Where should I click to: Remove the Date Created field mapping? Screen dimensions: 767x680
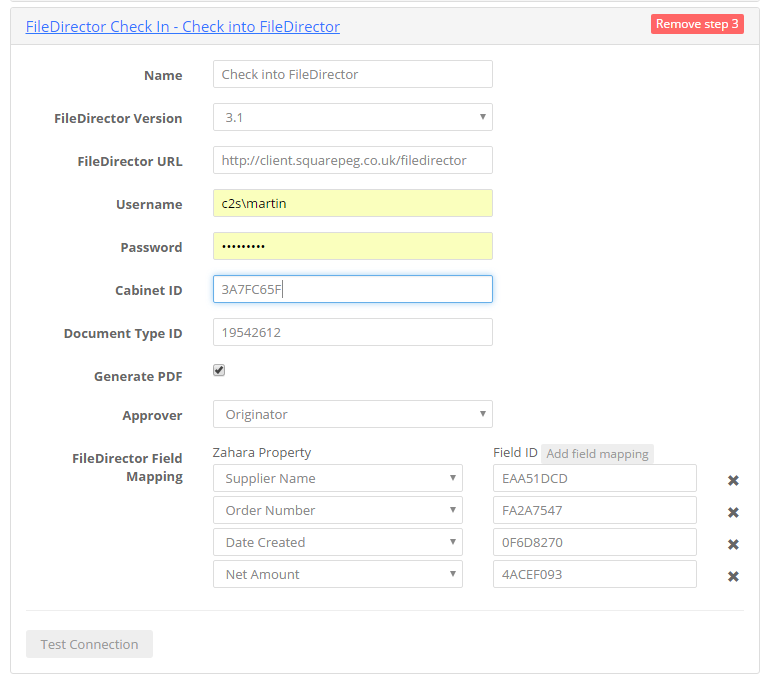(733, 544)
